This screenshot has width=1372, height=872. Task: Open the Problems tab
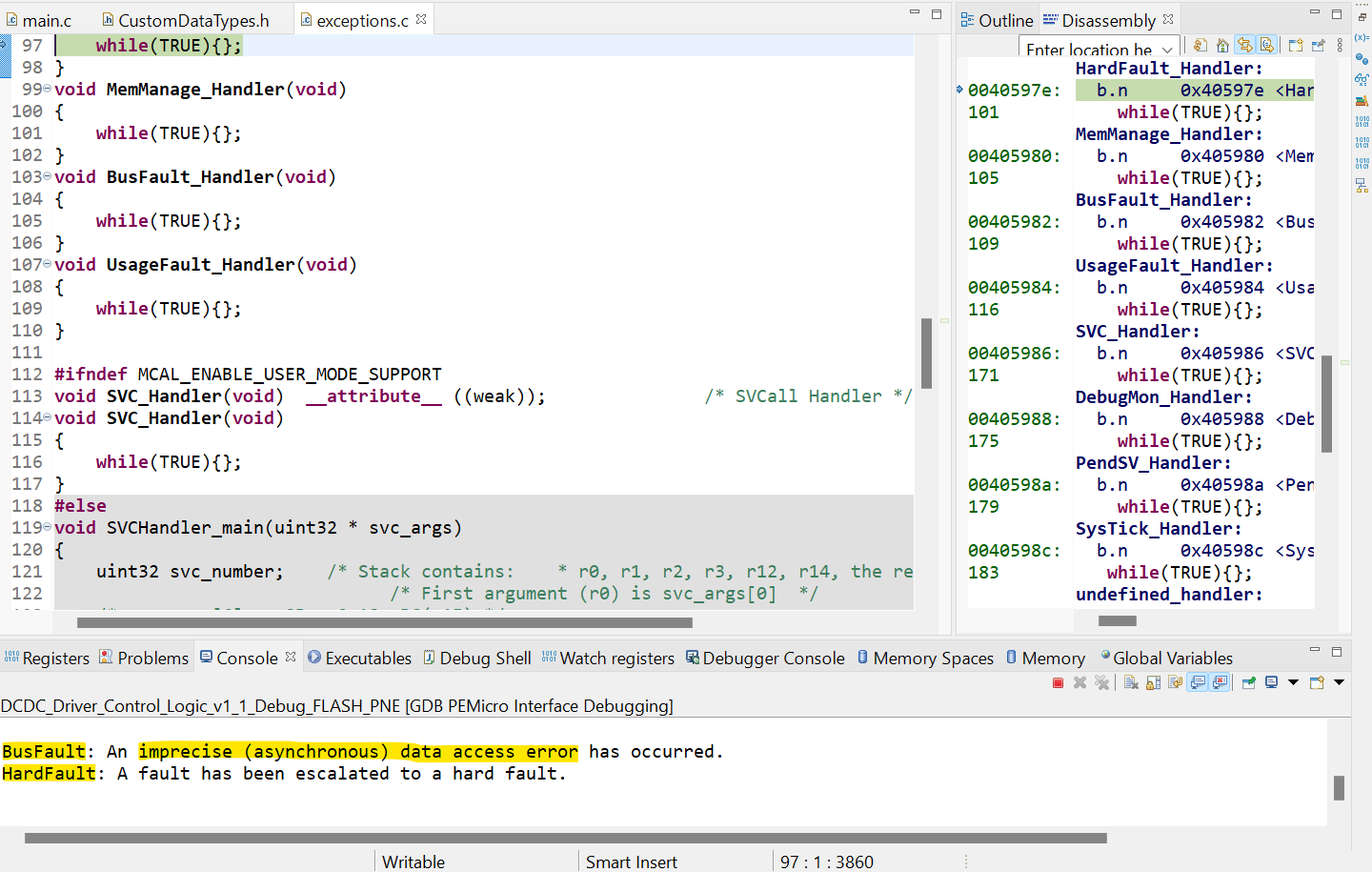click(144, 659)
